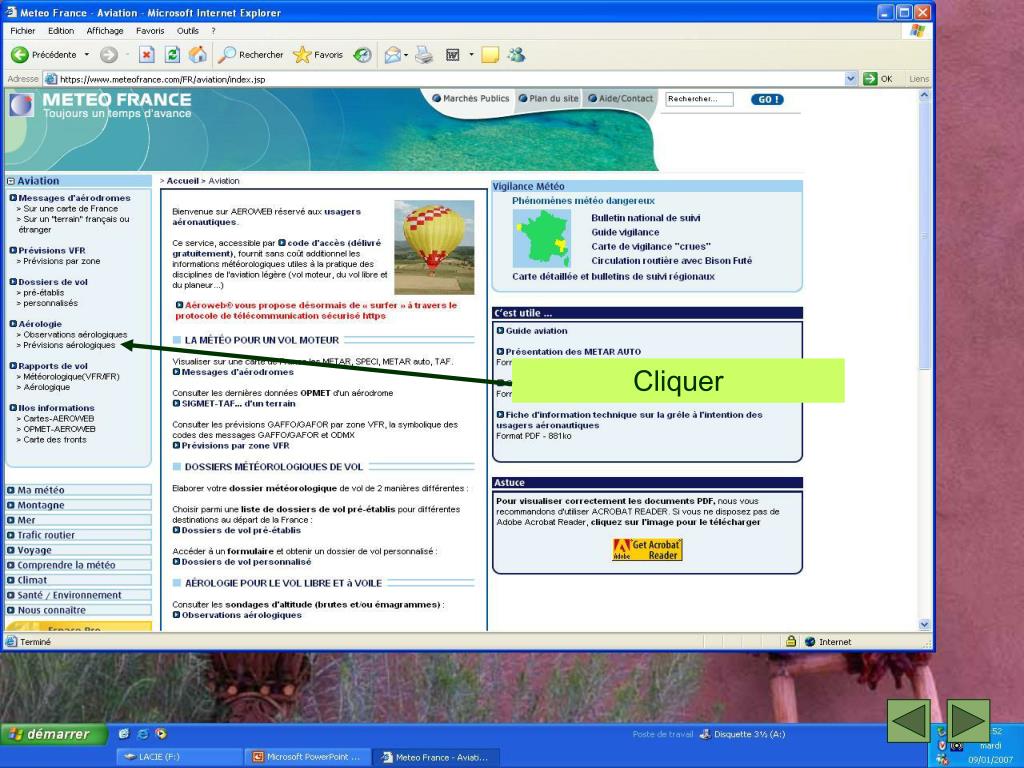Screen dimensions: 1024x768
Task: Click the Internet Explorer quick launch icon
Action: point(142,734)
